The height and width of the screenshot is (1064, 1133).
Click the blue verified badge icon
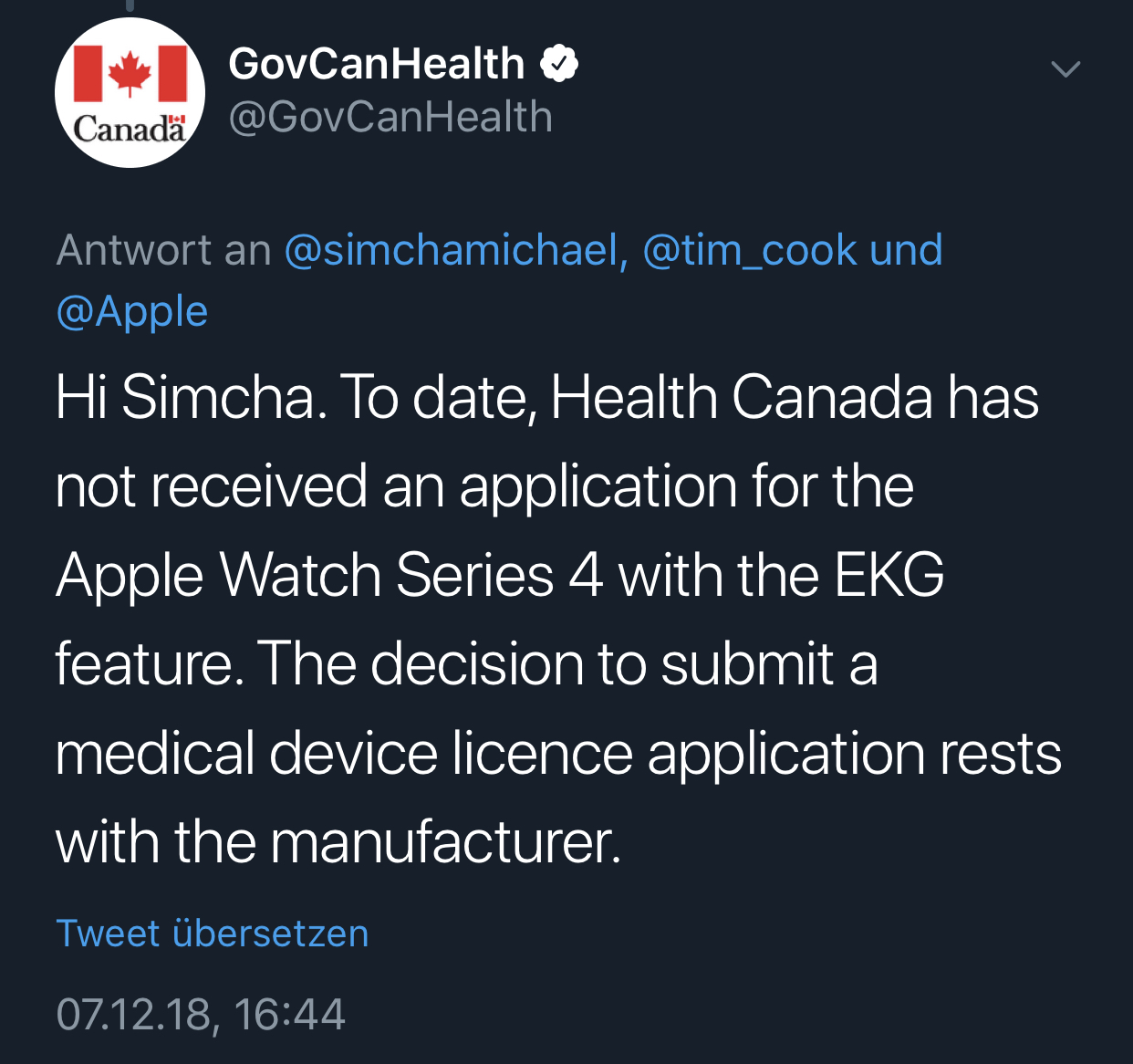[x=559, y=64]
